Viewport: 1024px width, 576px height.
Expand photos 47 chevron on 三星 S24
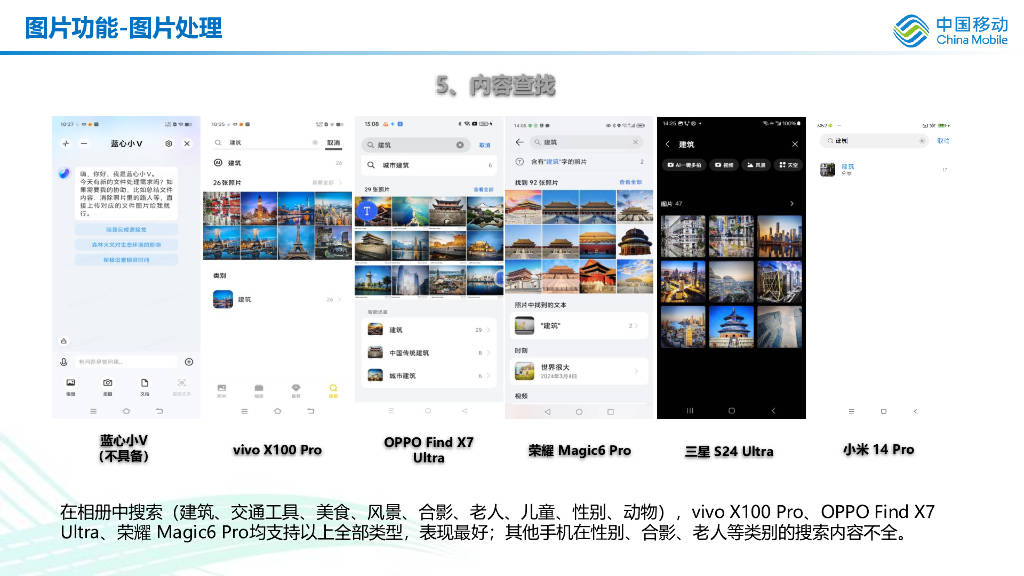pos(792,204)
